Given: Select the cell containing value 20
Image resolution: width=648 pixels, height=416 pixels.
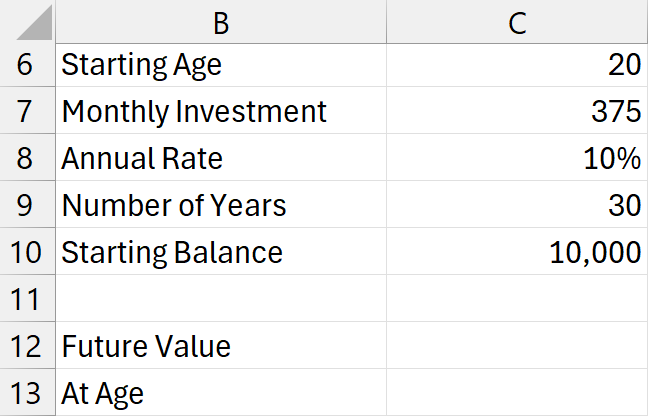Looking at the screenshot, I should tap(517, 66).
